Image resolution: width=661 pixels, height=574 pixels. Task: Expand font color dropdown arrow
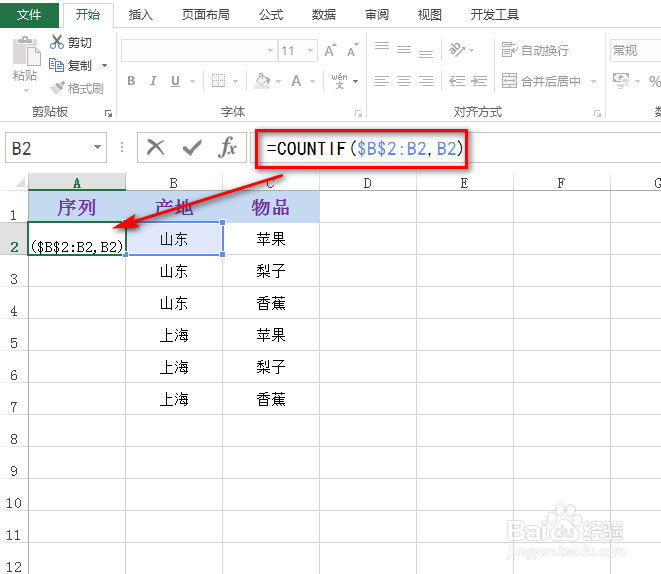(312, 81)
